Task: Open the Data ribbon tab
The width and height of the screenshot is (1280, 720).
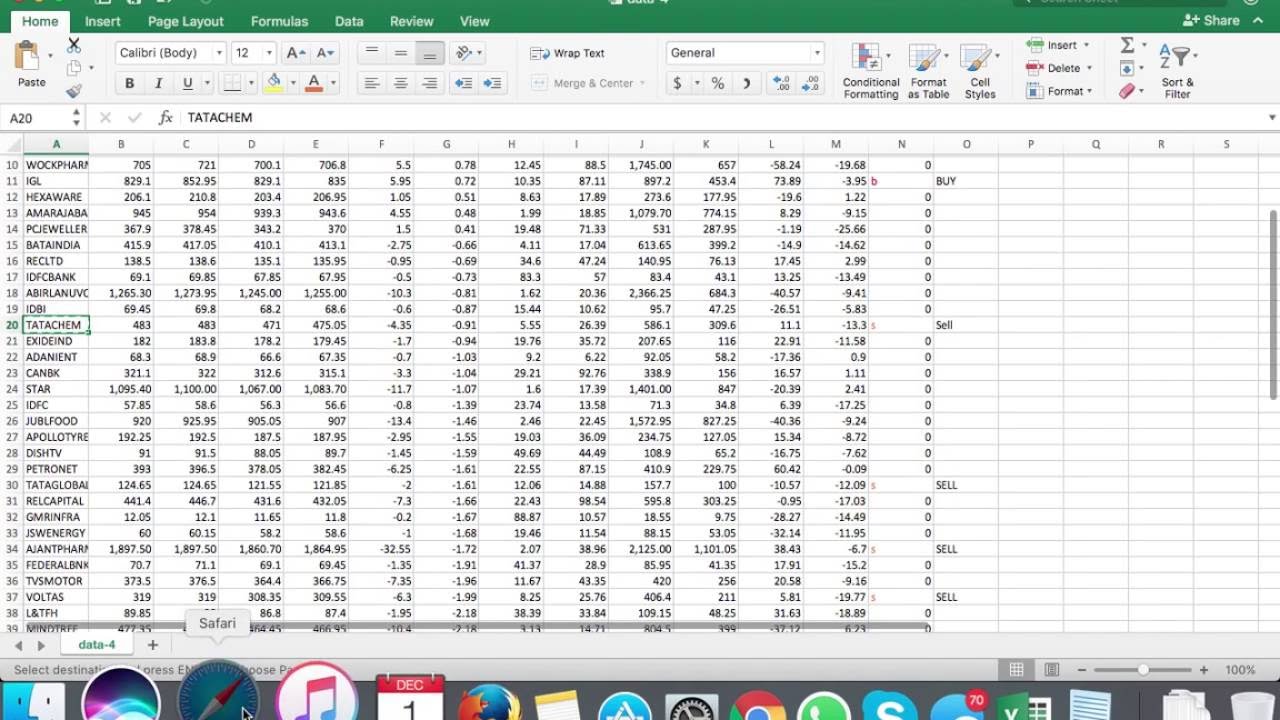Action: click(x=349, y=21)
